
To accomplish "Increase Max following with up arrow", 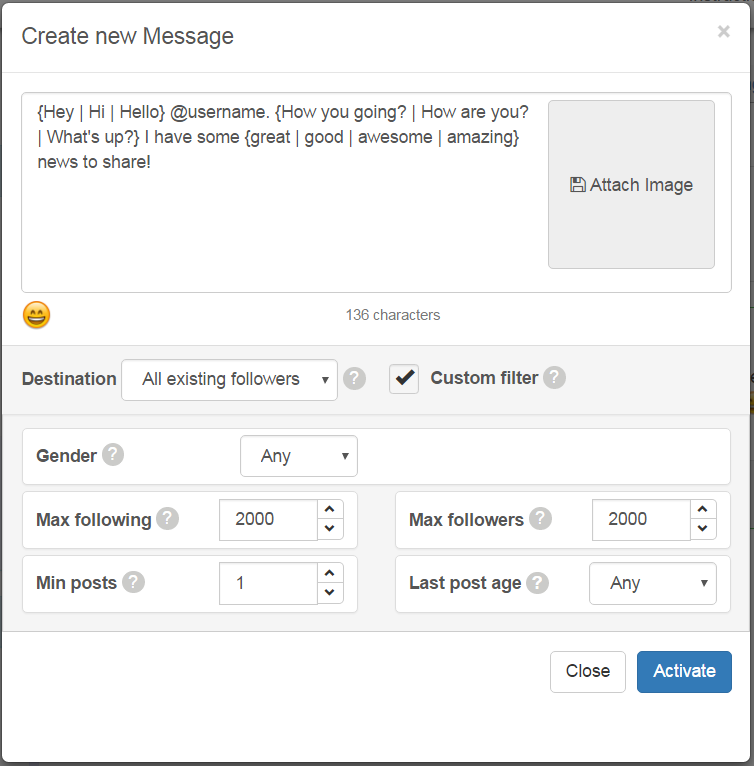I will pos(330,510).
